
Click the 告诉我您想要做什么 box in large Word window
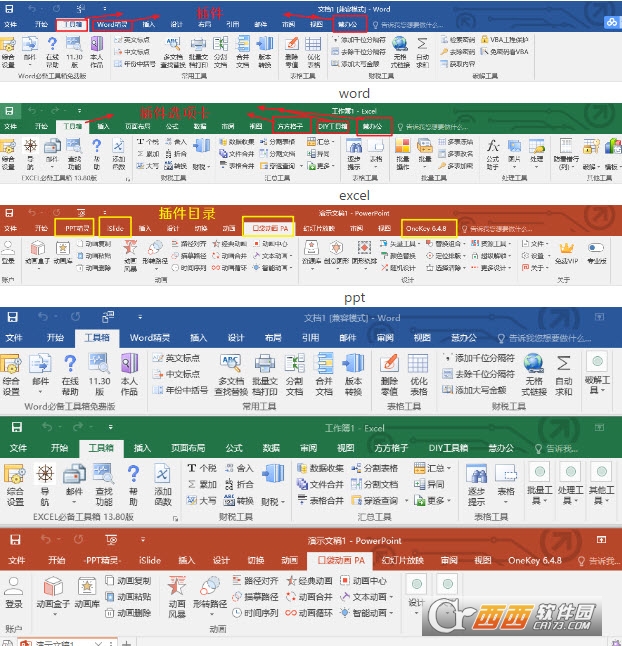tap(545, 338)
